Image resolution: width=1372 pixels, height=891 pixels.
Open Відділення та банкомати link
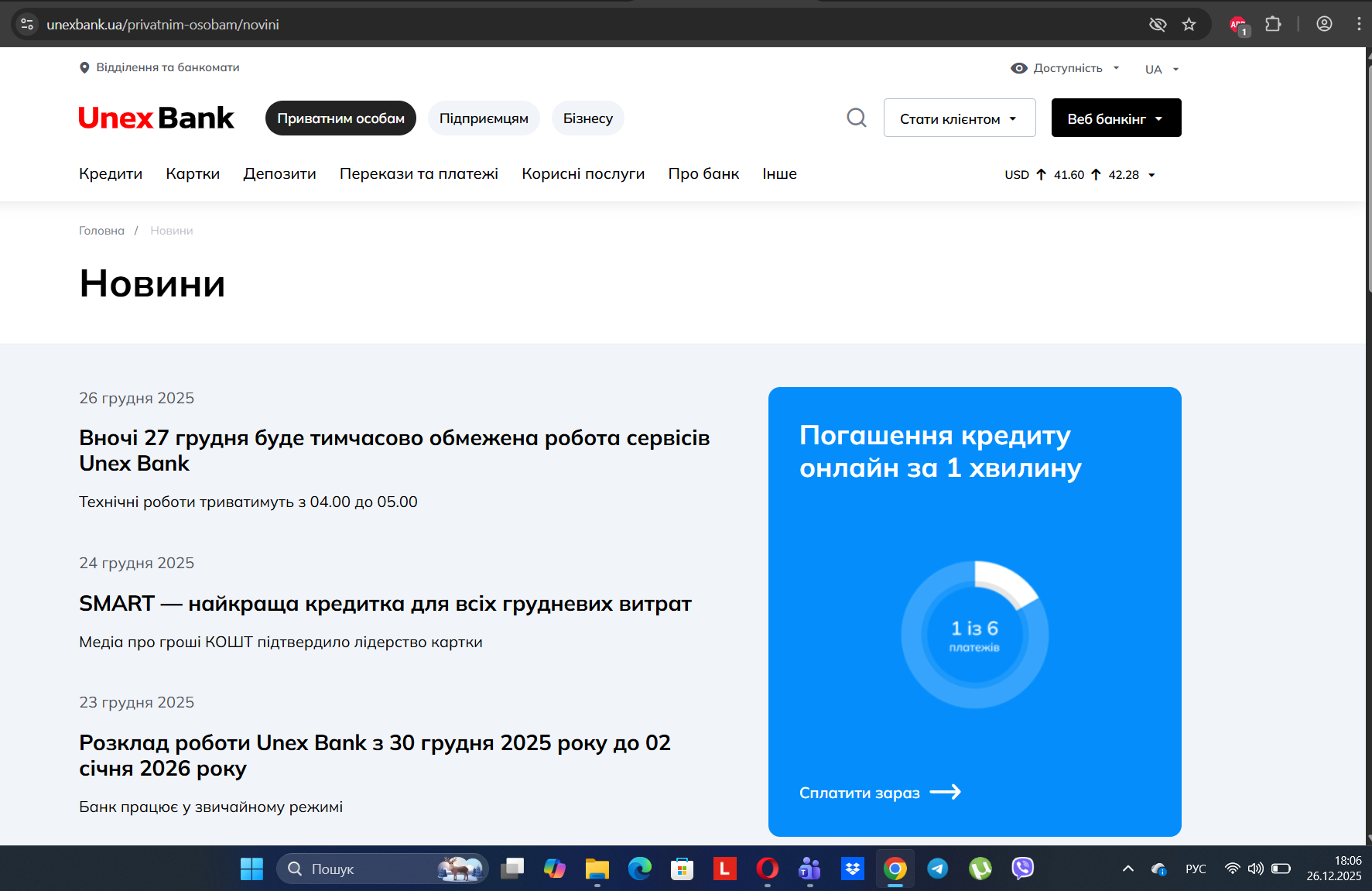(168, 67)
